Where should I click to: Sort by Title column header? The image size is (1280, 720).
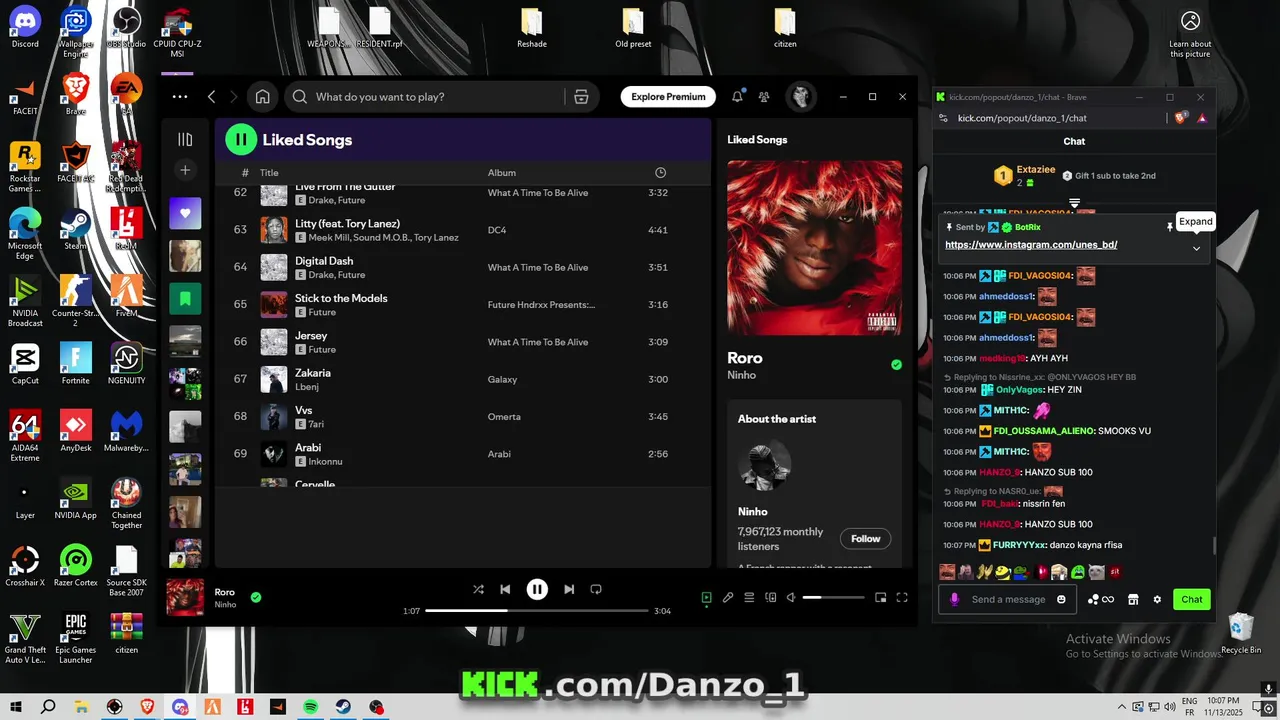click(x=269, y=173)
